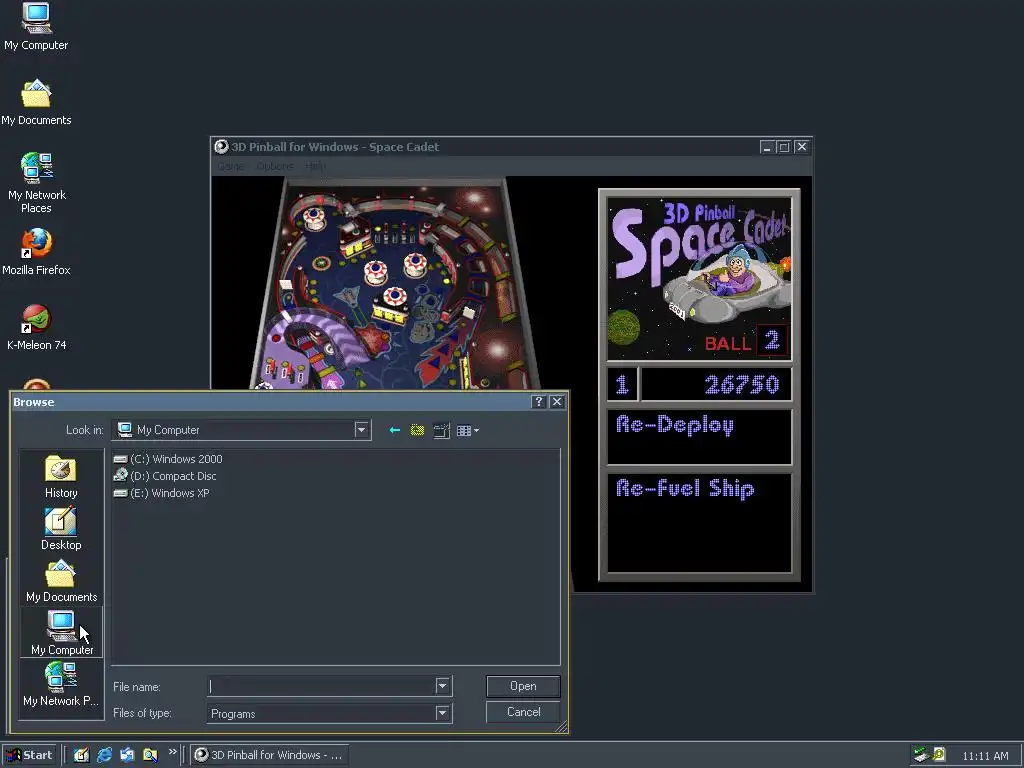
Task: Close the Browse dialog
Action: pyautogui.click(x=556, y=402)
